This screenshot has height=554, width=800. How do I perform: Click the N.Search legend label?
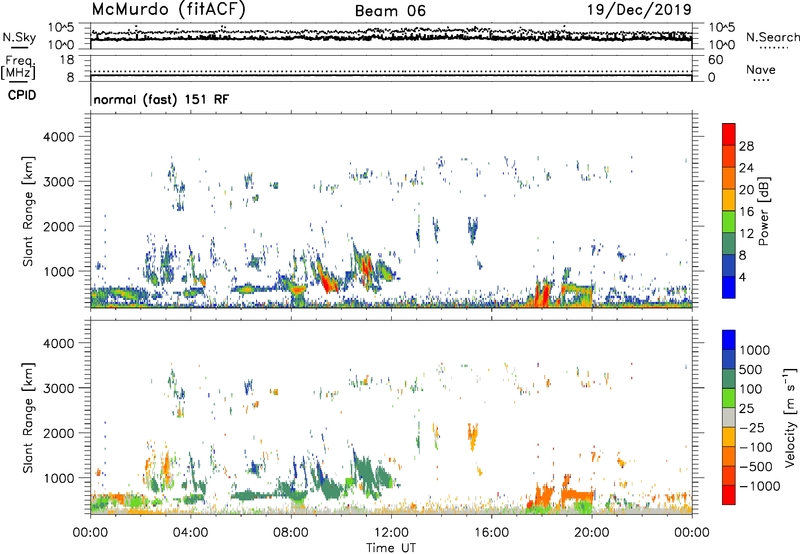click(x=773, y=37)
